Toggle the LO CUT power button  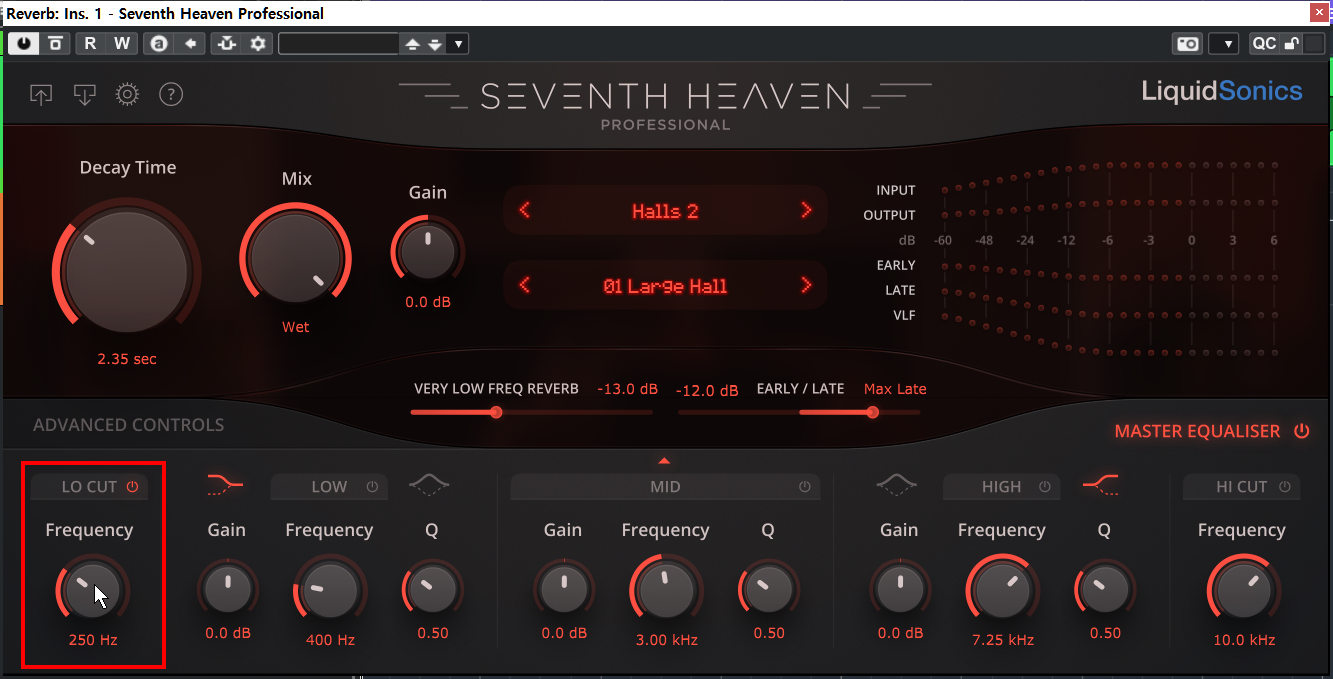(x=133, y=486)
